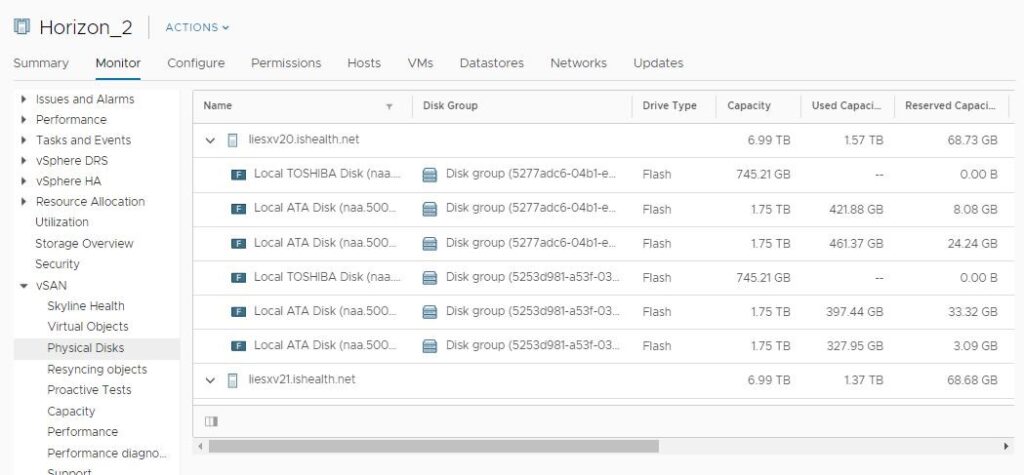Image resolution: width=1024 pixels, height=475 pixels.
Task: Click flash icon of ATA disk with 421.88 GB used
Action: [x=238, y=209]
